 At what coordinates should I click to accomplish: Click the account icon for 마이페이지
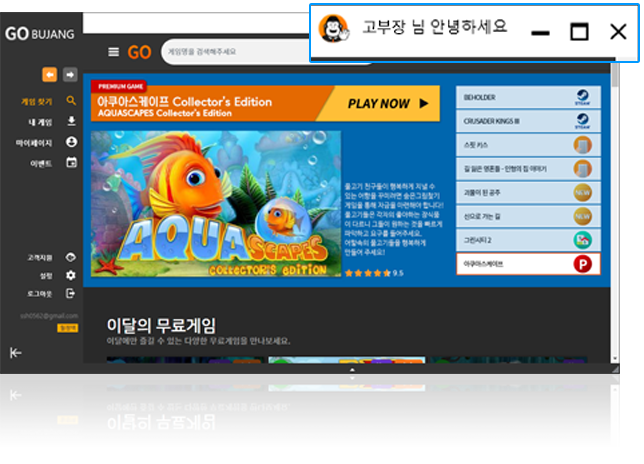pyautogui.click(x=71, y=142)
